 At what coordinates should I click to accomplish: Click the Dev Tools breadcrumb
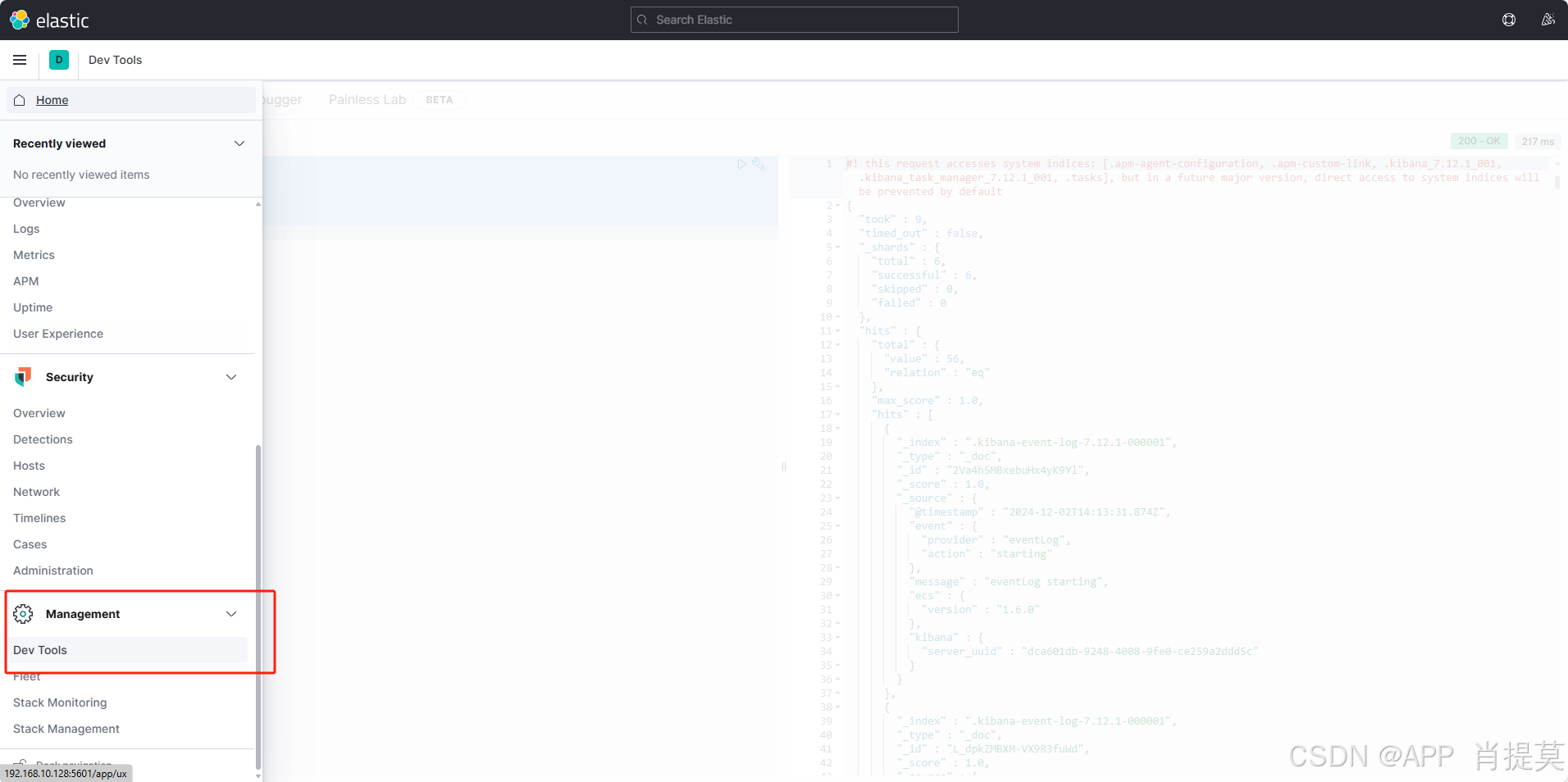(x=115, y=60)
